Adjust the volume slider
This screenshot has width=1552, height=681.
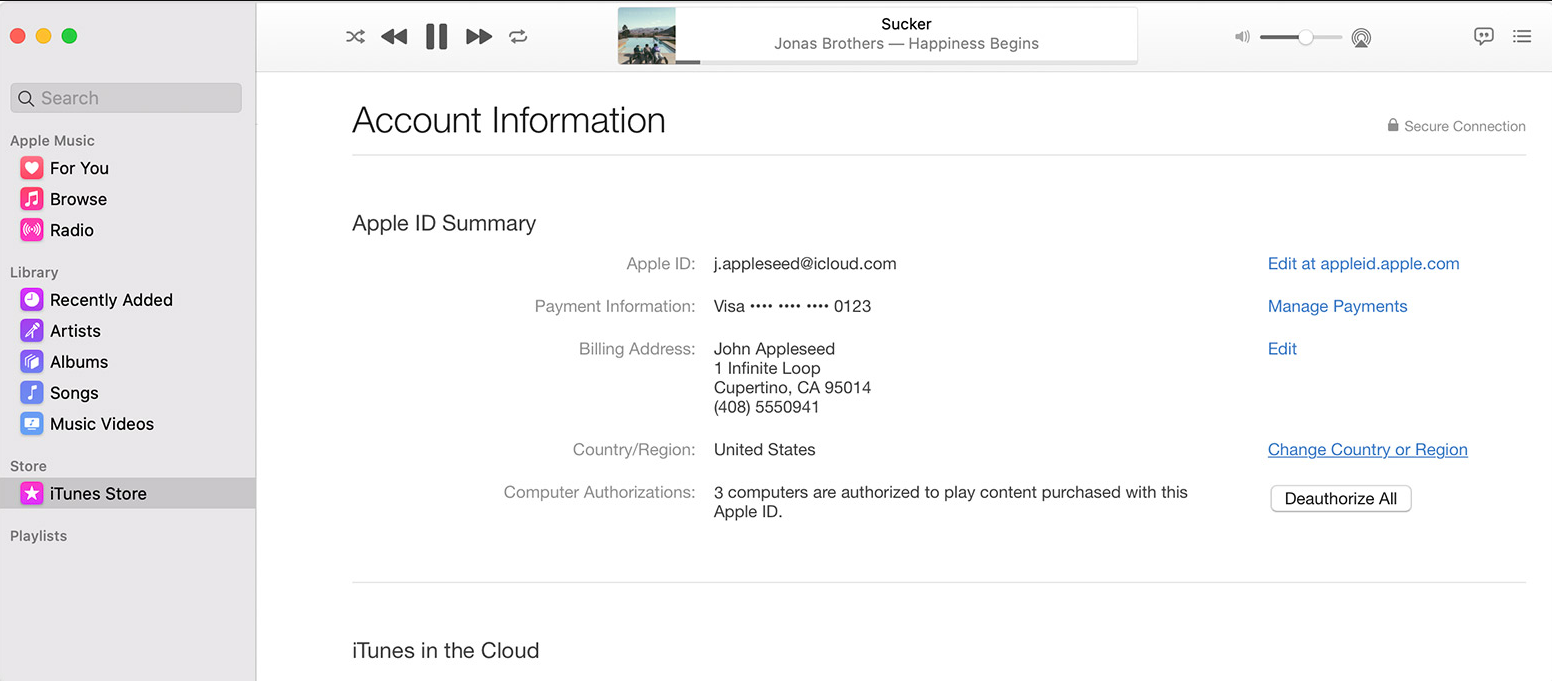[x=1301, y=37]
